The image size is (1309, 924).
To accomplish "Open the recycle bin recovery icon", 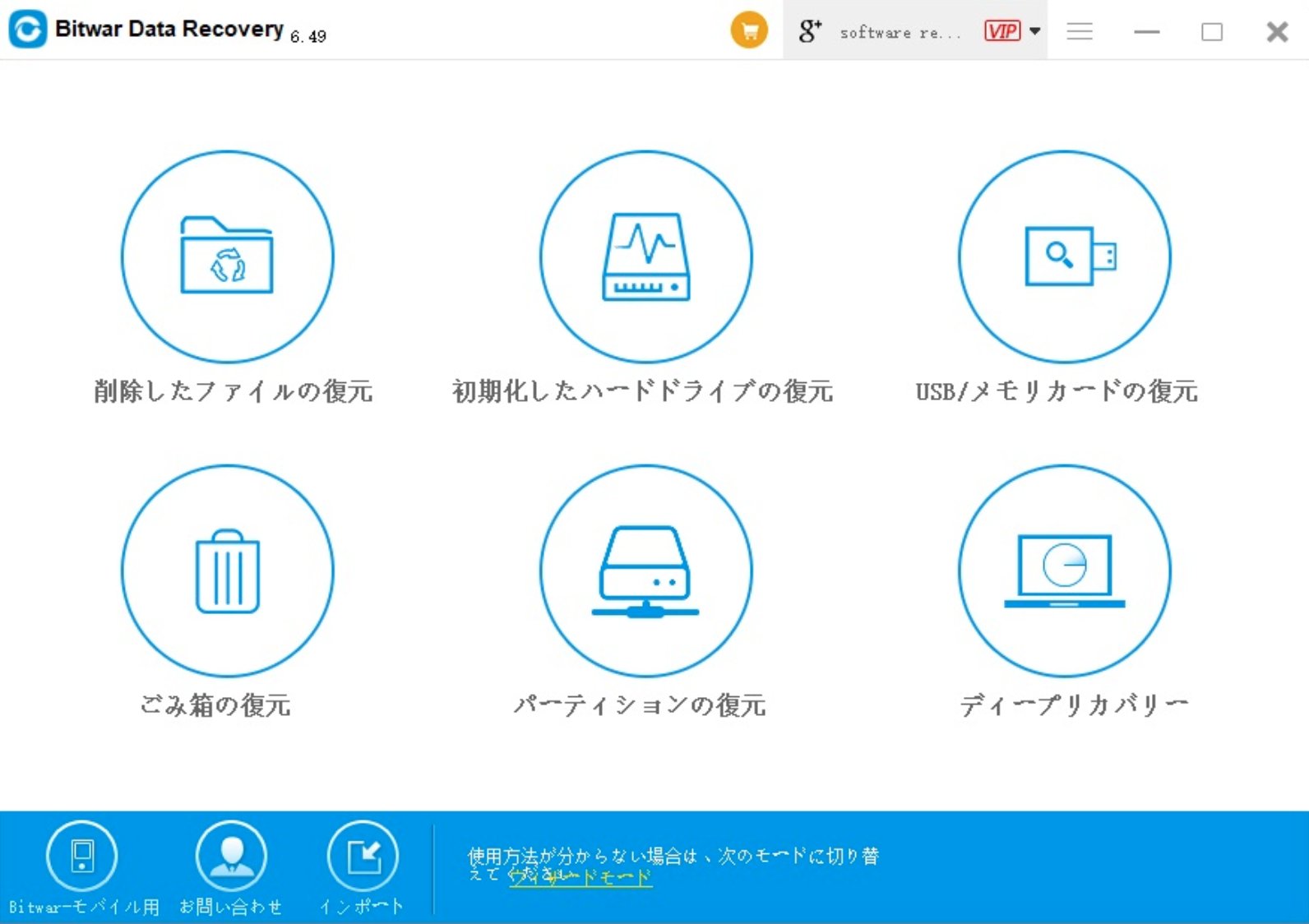I will [x=228, y=571].
